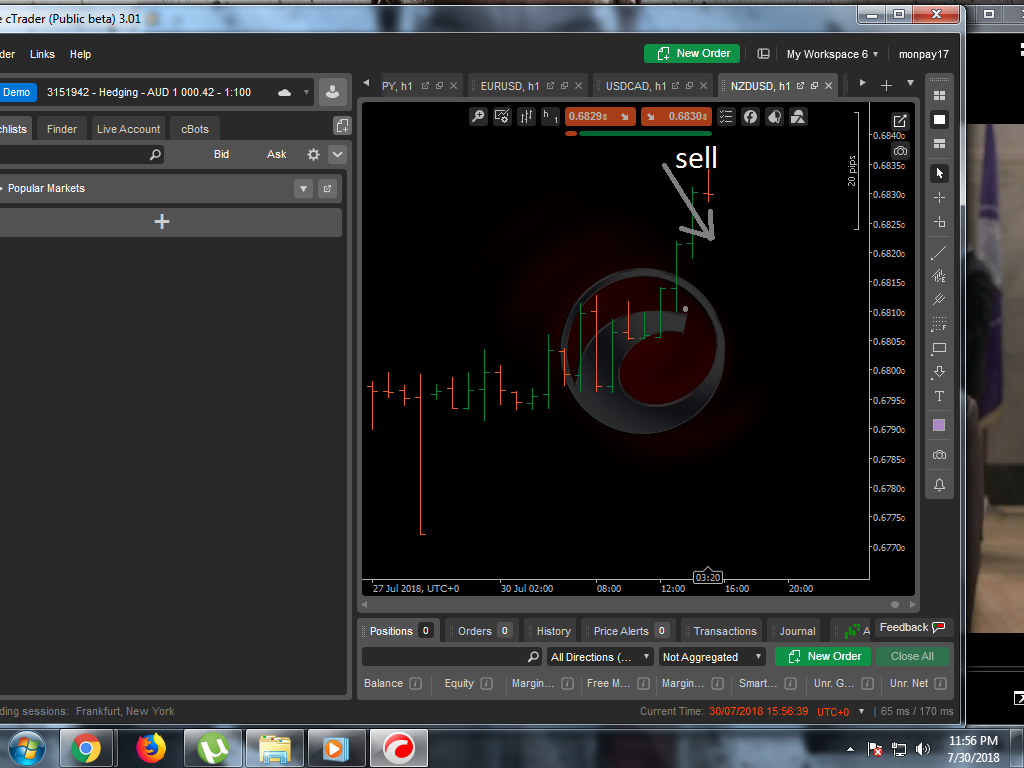Select the trend line drawing tool
Viewport: 1024px width, 768px height.
[x=939, y=252]
